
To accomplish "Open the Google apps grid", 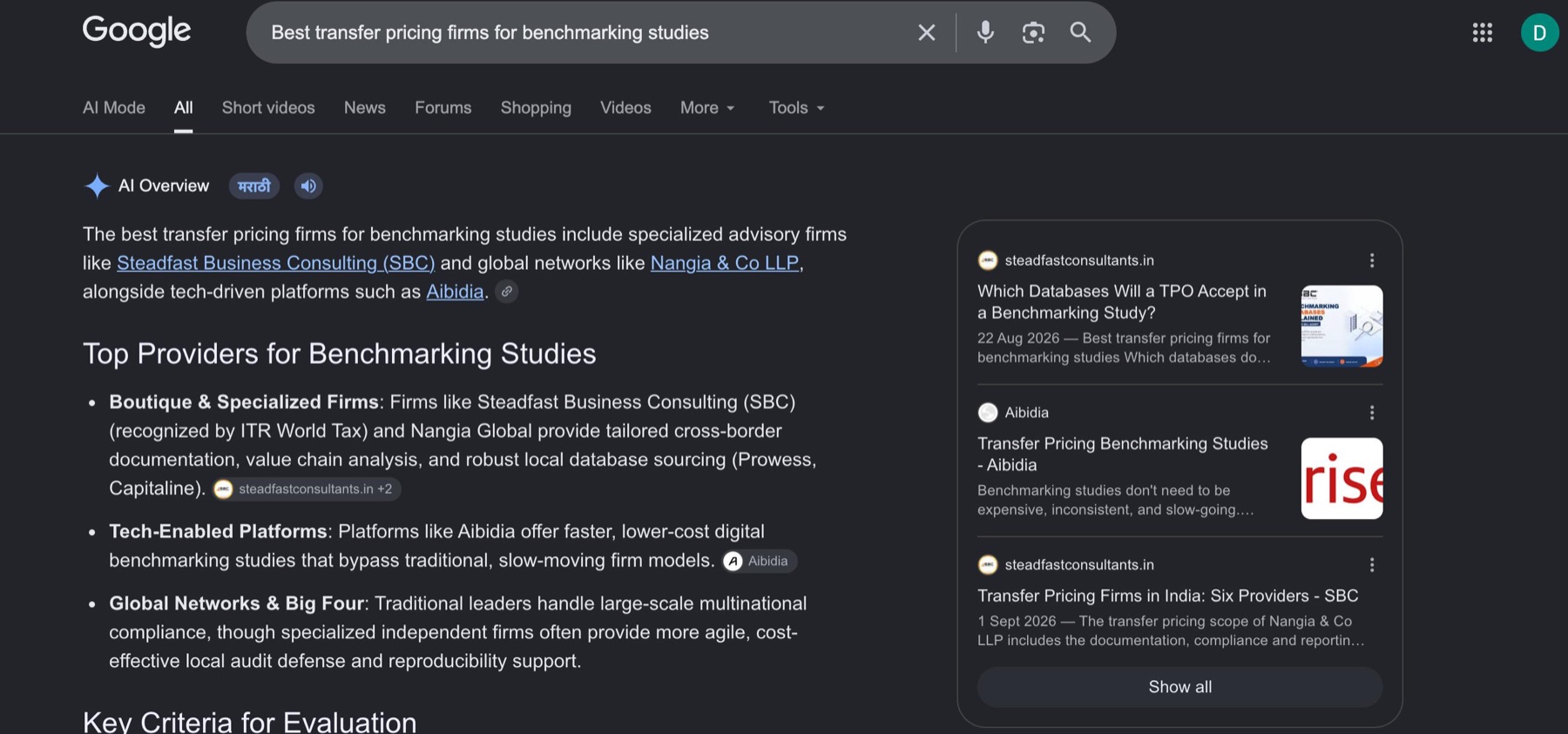I will pyautogui.click(x=1482, y=33).
